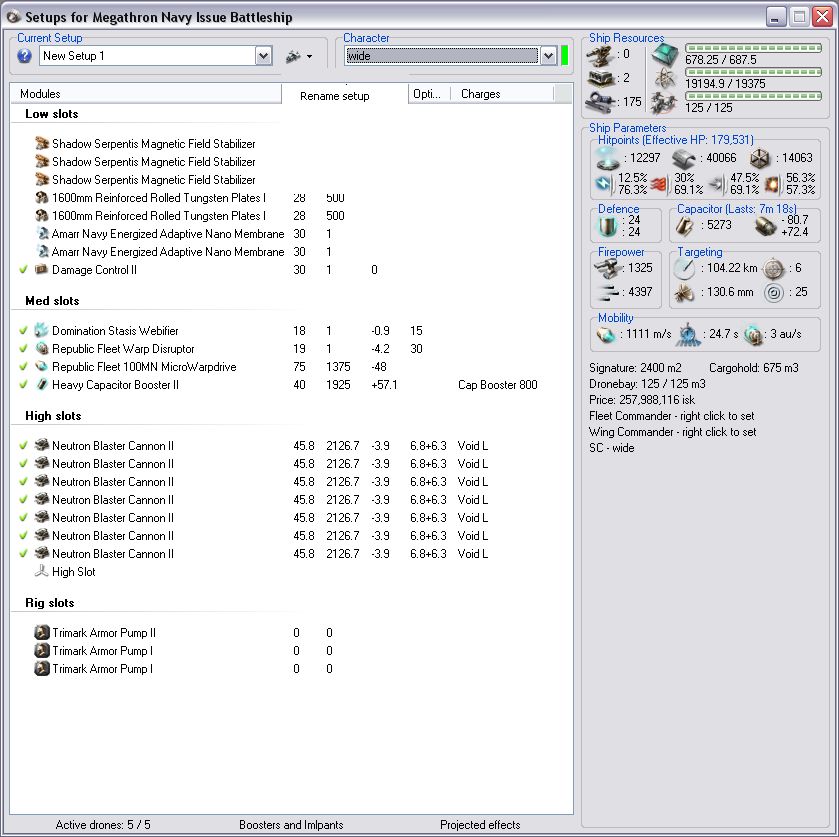
Task: Toggle last Neutron Blaster Cannon II checkmark
Action: [x=23, y=553]
